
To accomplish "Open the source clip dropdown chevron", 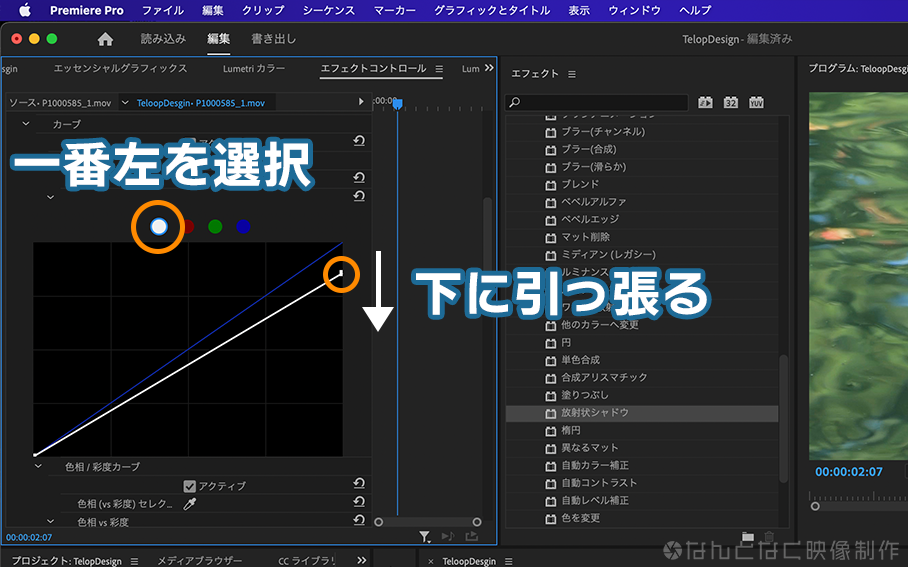I will [125, 103].
